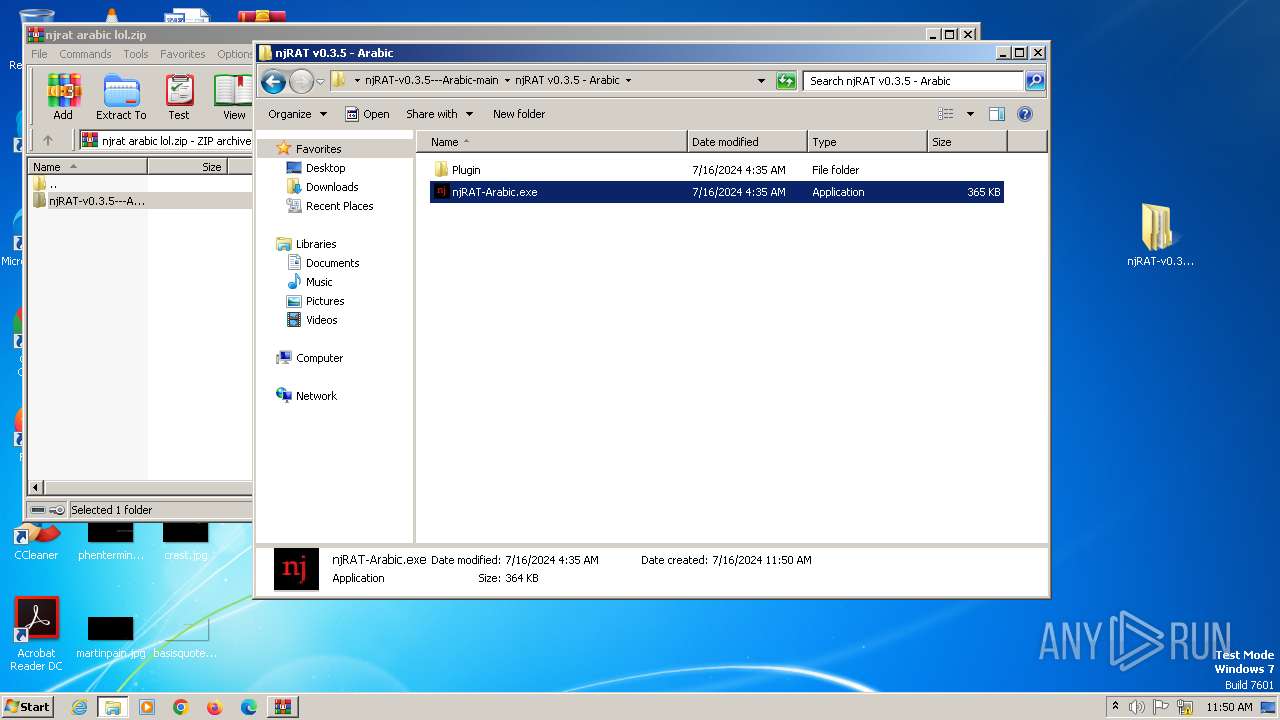Click File Explorer taskbar icon
This screenshot has width=1280, height=720.
[x=113, y=707]
